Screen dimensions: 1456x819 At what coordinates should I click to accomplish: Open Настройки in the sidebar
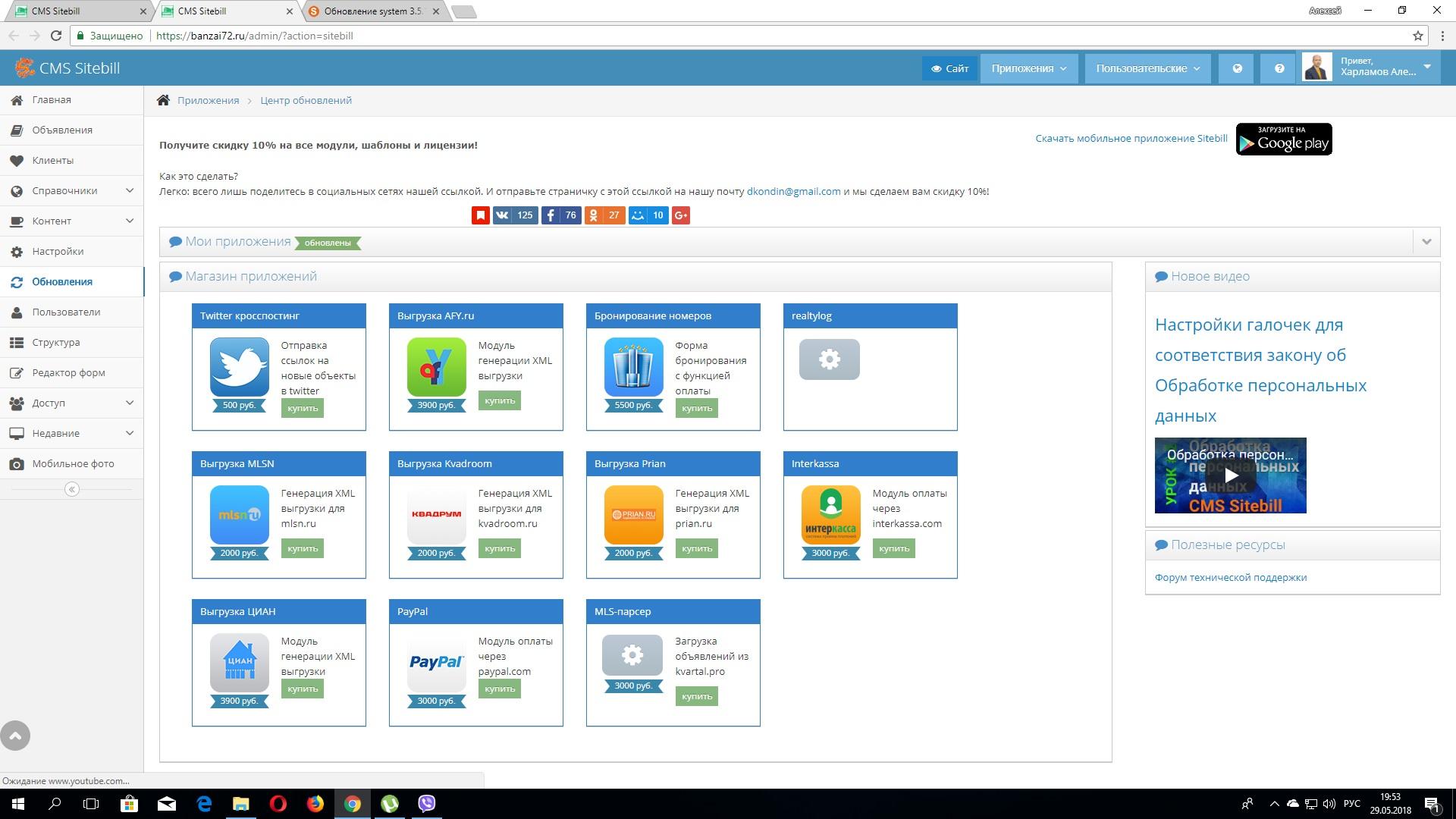pos(72,251)
